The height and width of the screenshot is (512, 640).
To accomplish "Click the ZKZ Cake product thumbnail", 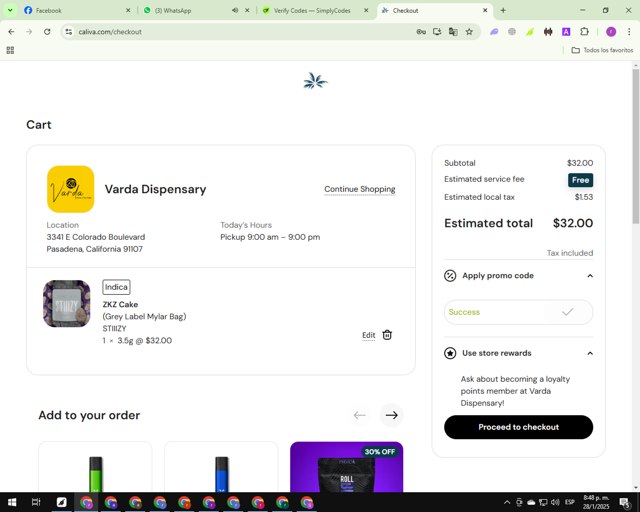I will pos(67,304).
